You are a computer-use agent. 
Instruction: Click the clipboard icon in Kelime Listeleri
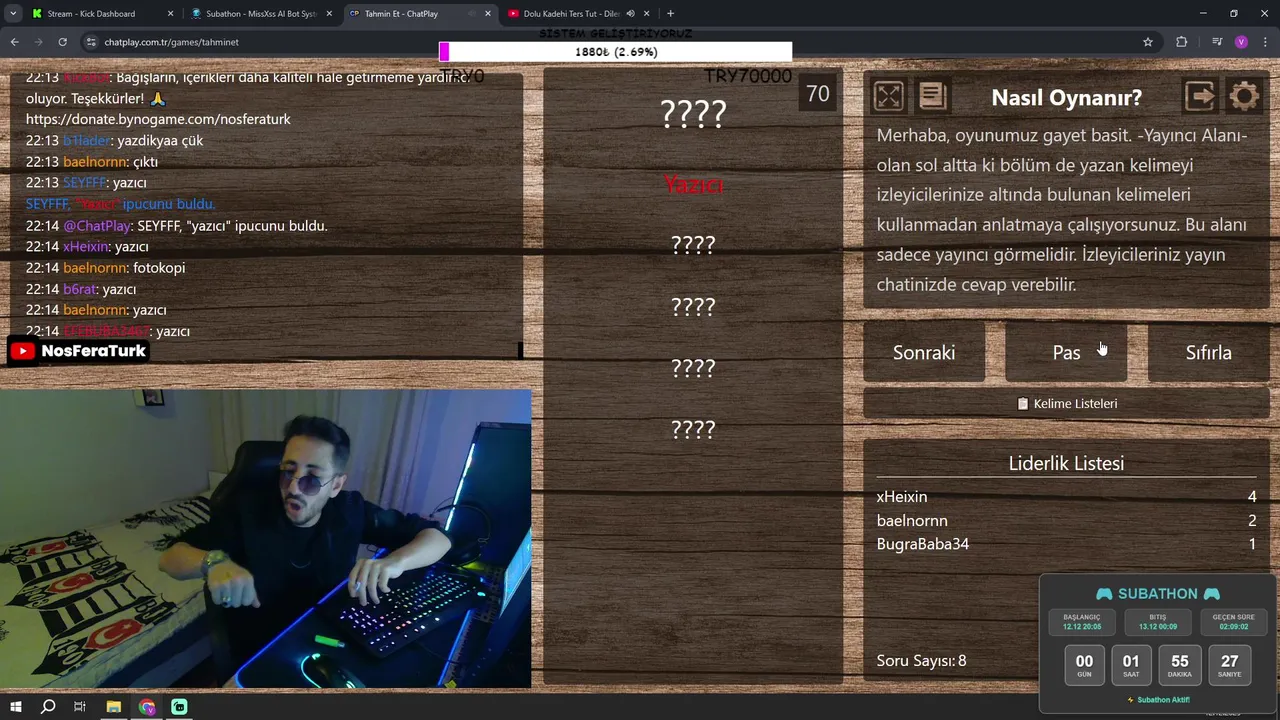pos(1022,404)
